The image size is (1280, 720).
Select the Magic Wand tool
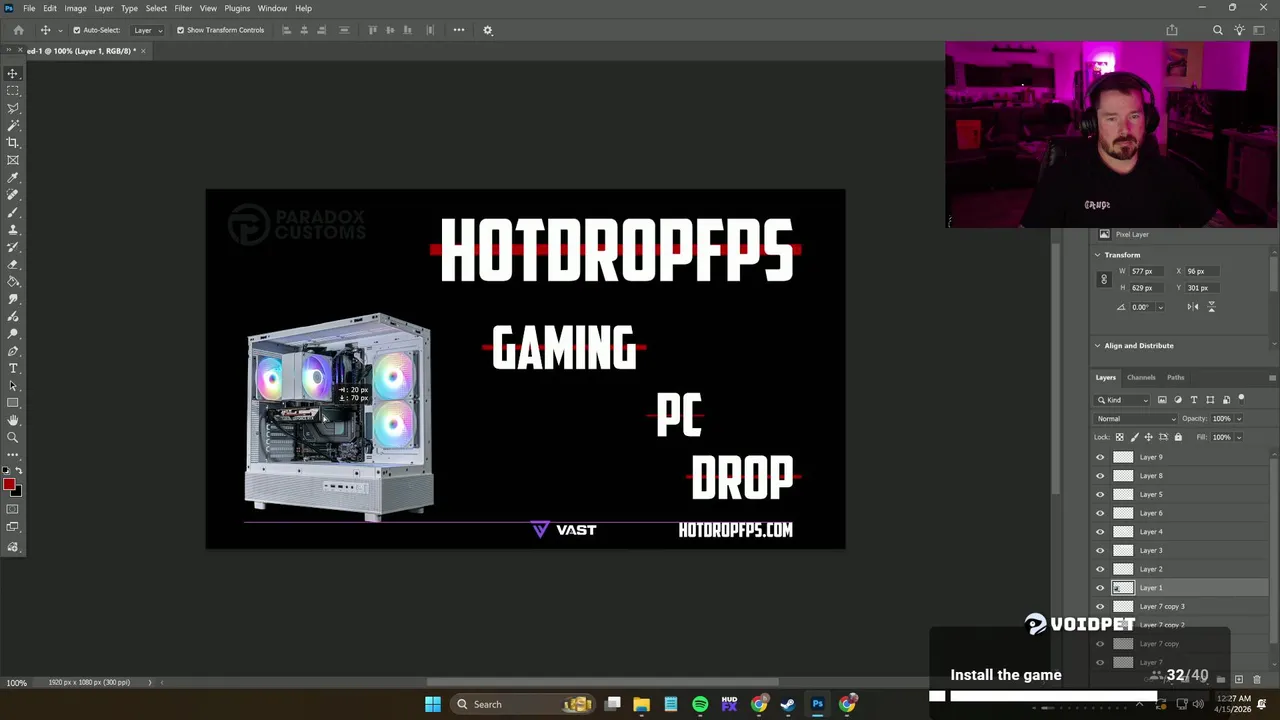(x=13, y=125)
